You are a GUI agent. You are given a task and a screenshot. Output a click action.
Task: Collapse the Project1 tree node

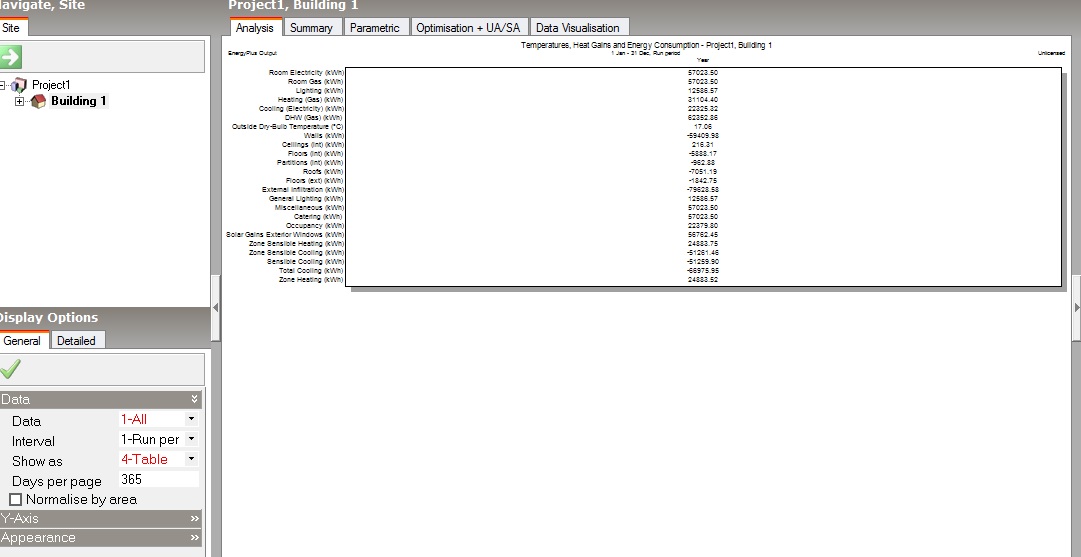(x=2, y=85)
